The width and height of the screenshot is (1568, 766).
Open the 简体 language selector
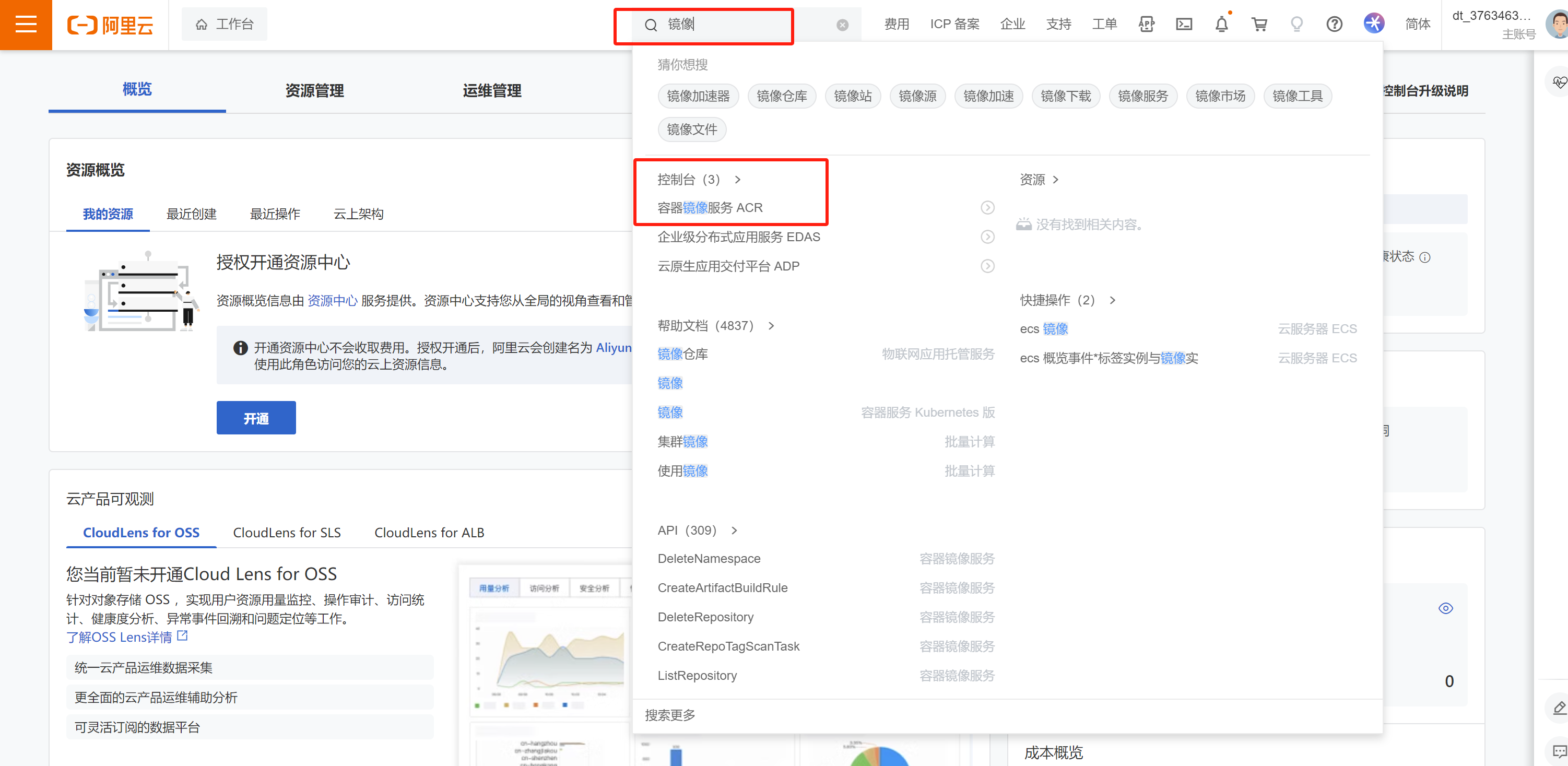[1418, 25]
